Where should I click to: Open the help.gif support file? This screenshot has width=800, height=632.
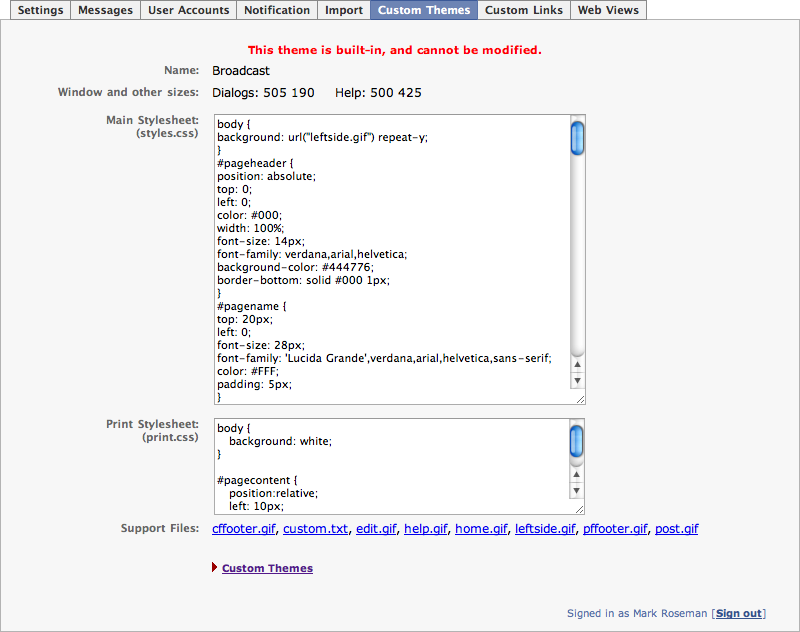pyautogui.click(x=426, y=529)
